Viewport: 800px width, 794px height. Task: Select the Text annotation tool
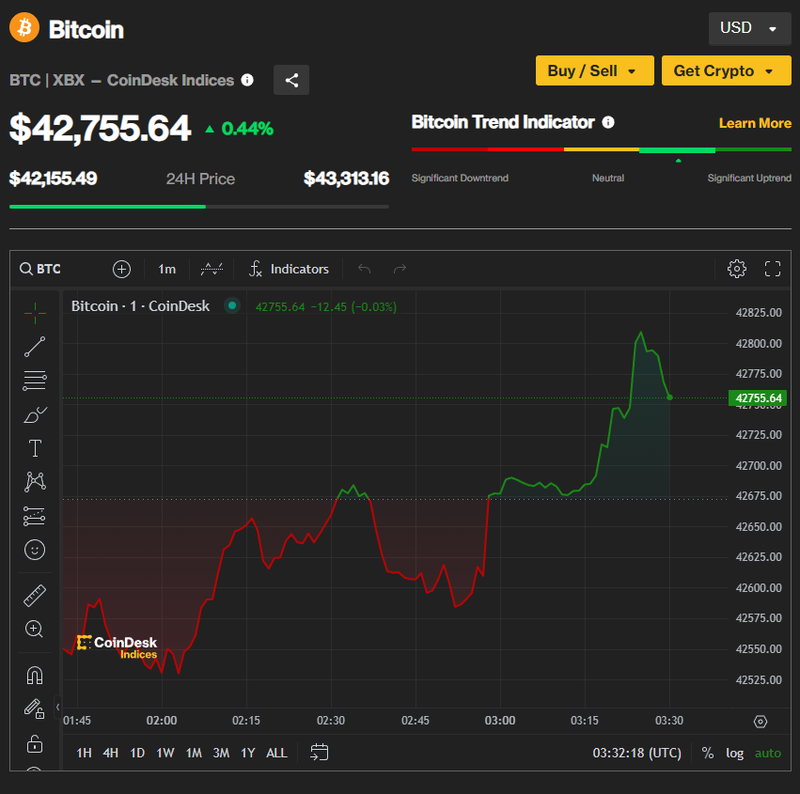[x=35, y=448]
